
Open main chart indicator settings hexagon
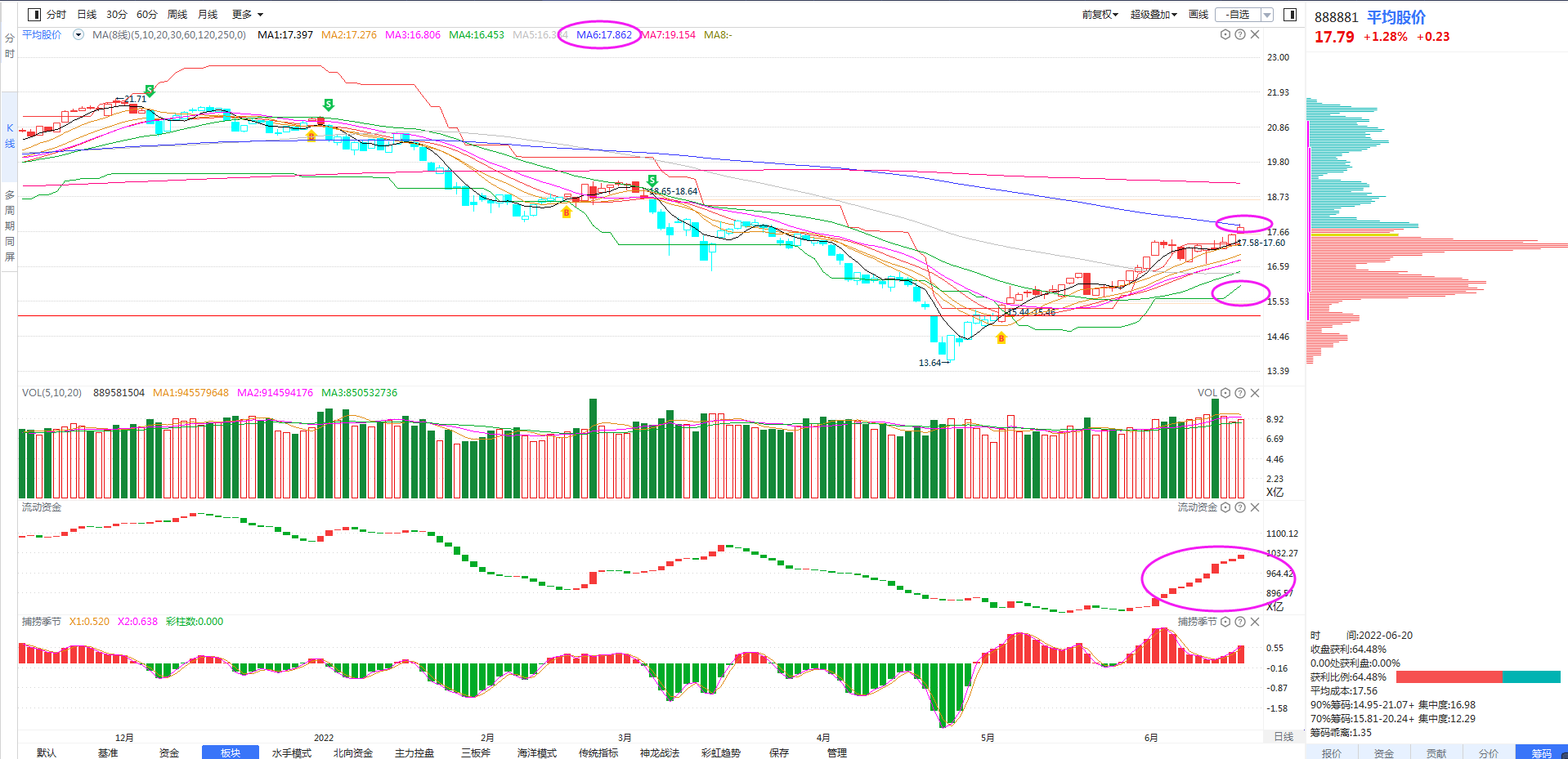pyautogui.click(x=1225, y=34)
